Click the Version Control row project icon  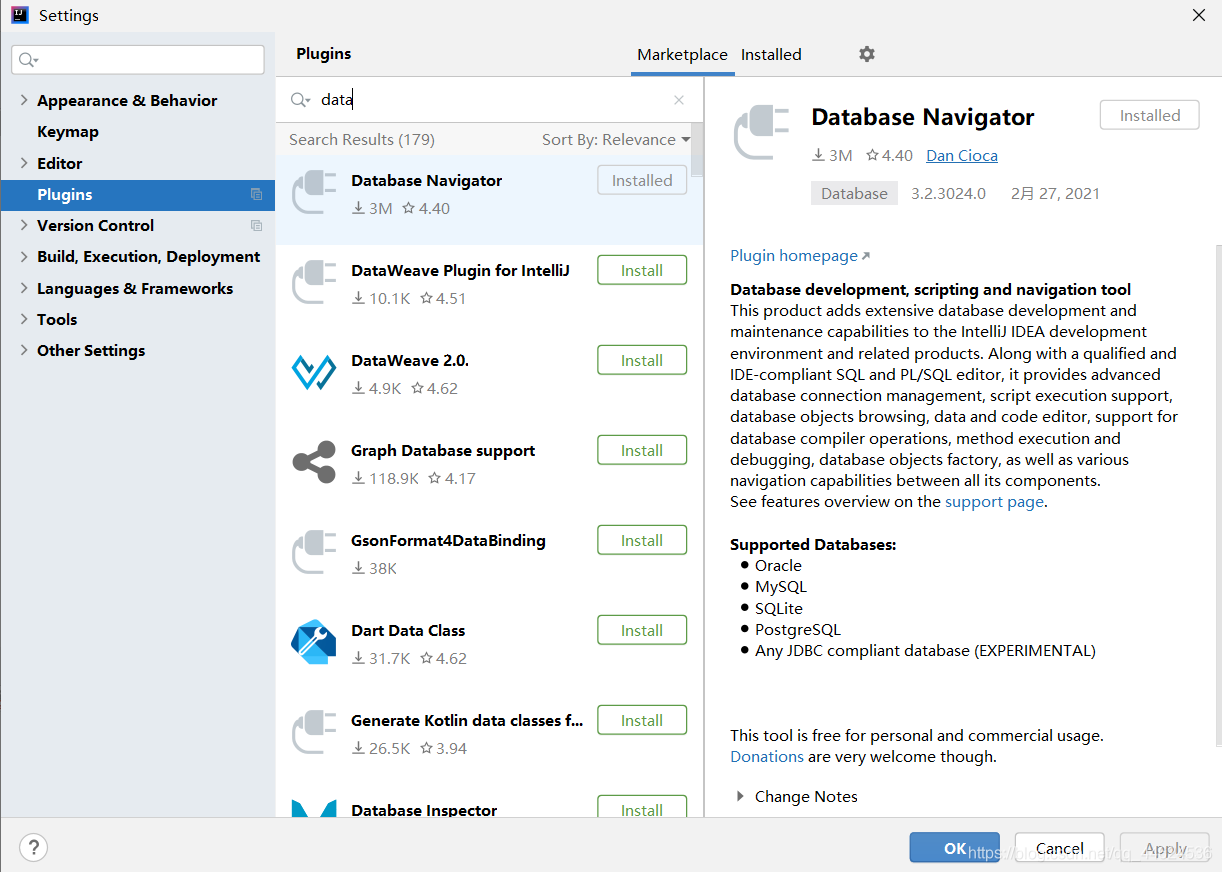click(257, 225)
